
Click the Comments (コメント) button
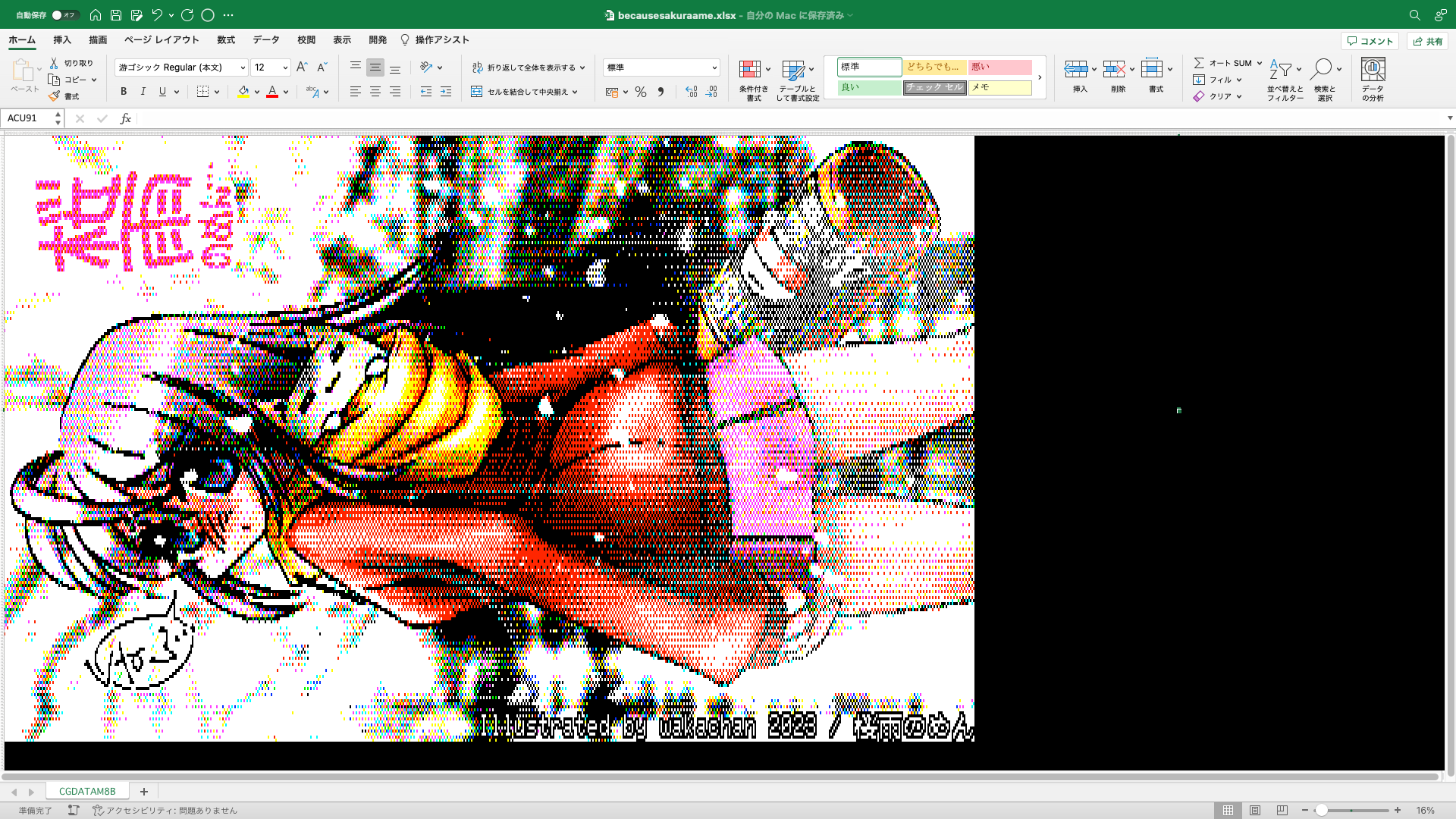pyautogui.click(x=1370, y=41)
